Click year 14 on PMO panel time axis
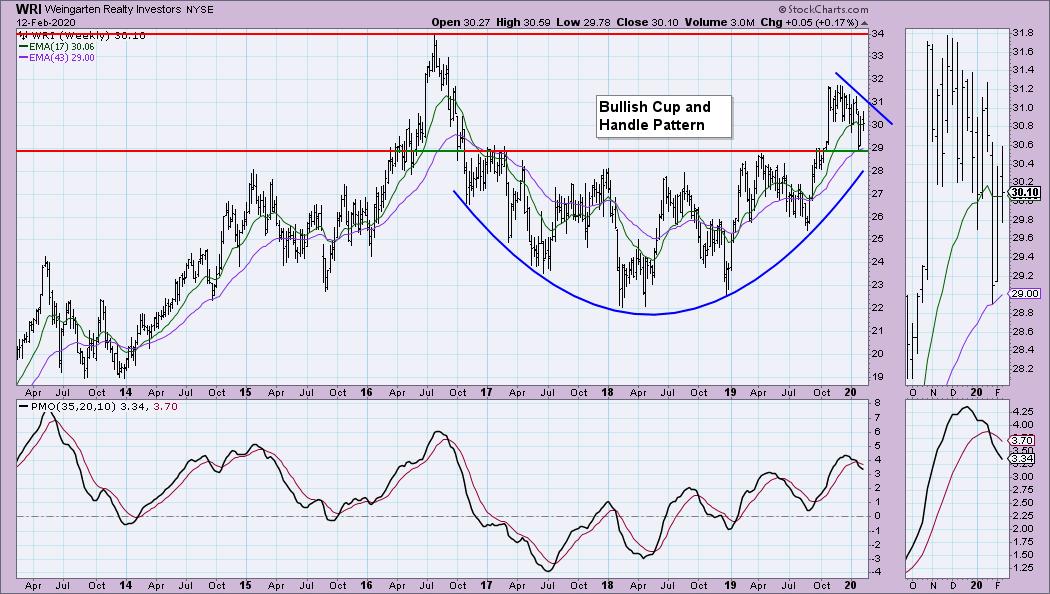The image size is (1050, 594). (125, 585)
